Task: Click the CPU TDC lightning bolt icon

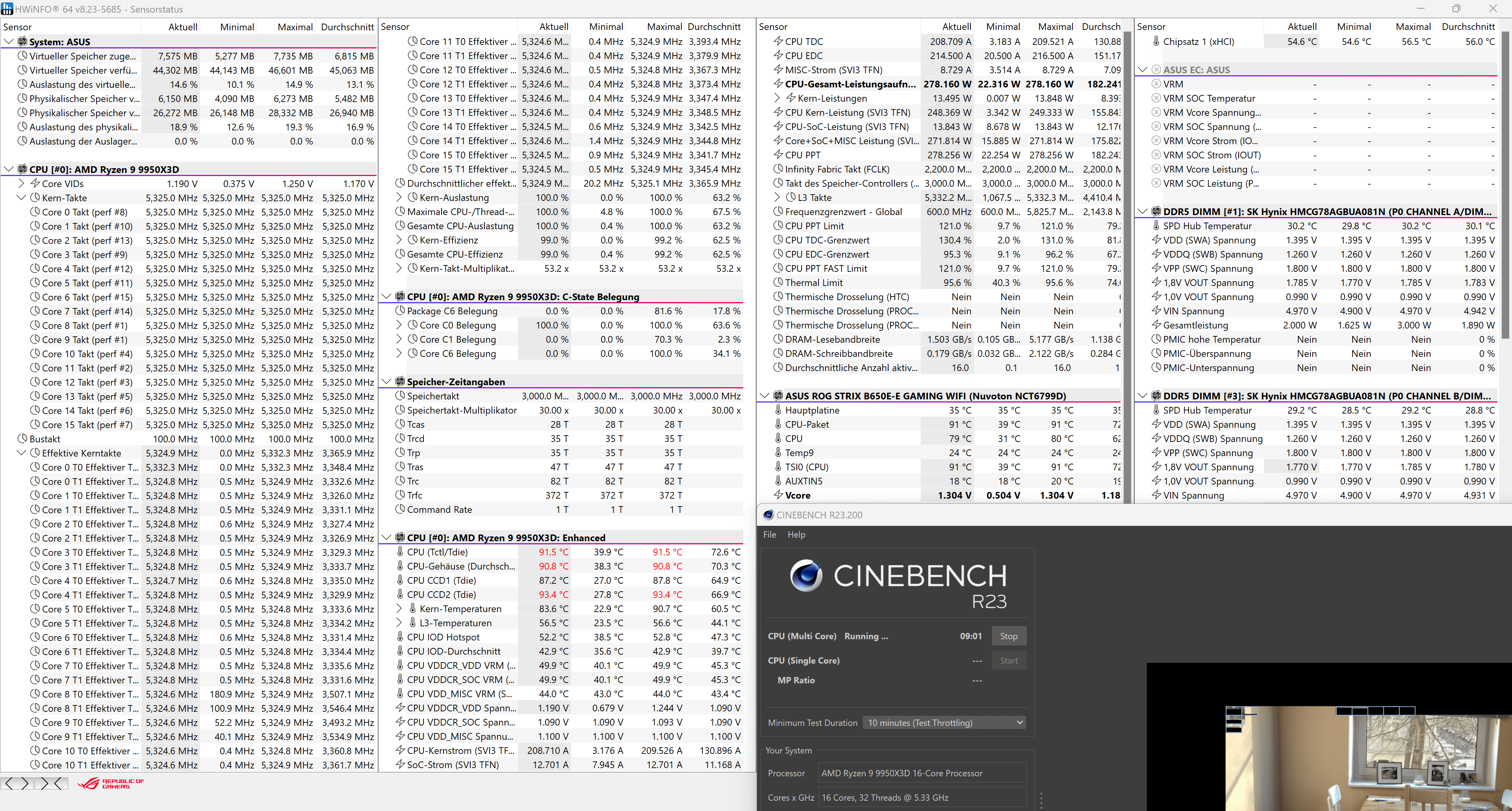Action: (778, 41)
